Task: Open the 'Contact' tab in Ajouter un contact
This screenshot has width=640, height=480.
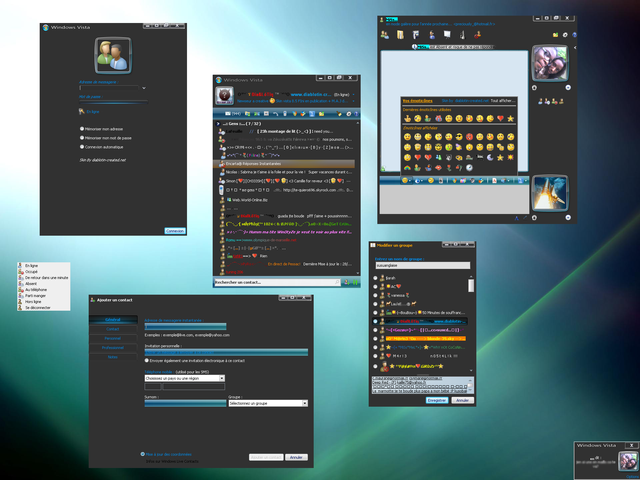Action: [x=113, y=329]
